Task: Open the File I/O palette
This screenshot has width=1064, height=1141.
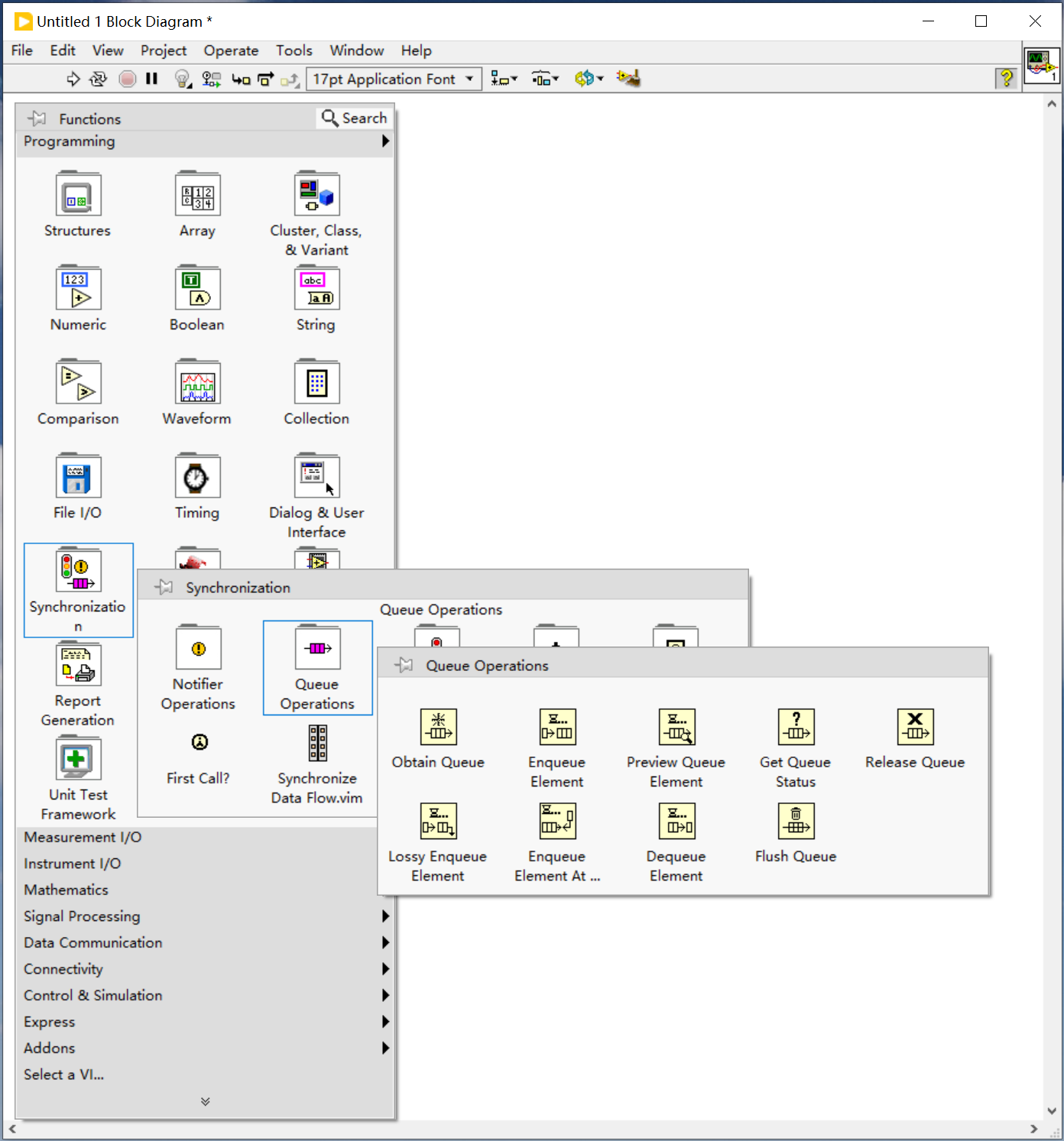Action: pyautogui.click(x=78, y=486)
